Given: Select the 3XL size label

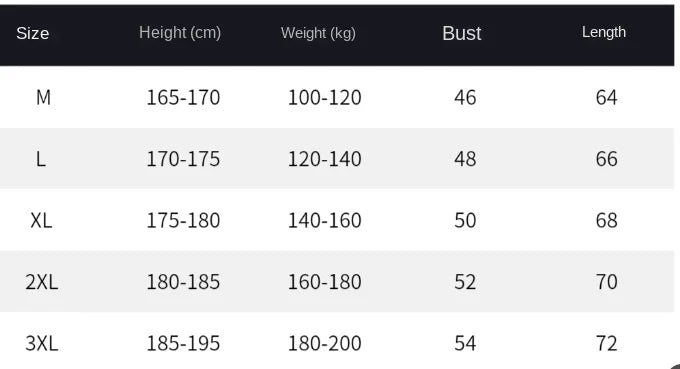Looking at the screenshot, I should (x=42, y=343).
